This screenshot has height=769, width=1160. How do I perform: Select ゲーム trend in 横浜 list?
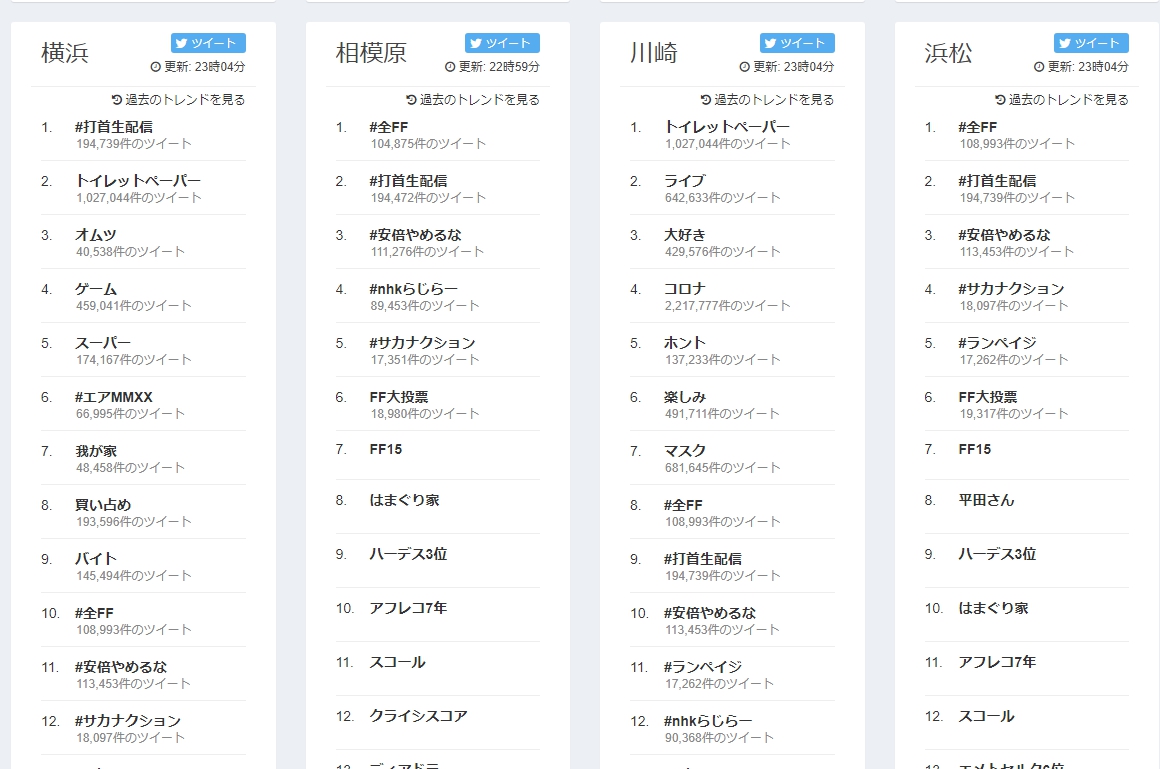[95, 289]
